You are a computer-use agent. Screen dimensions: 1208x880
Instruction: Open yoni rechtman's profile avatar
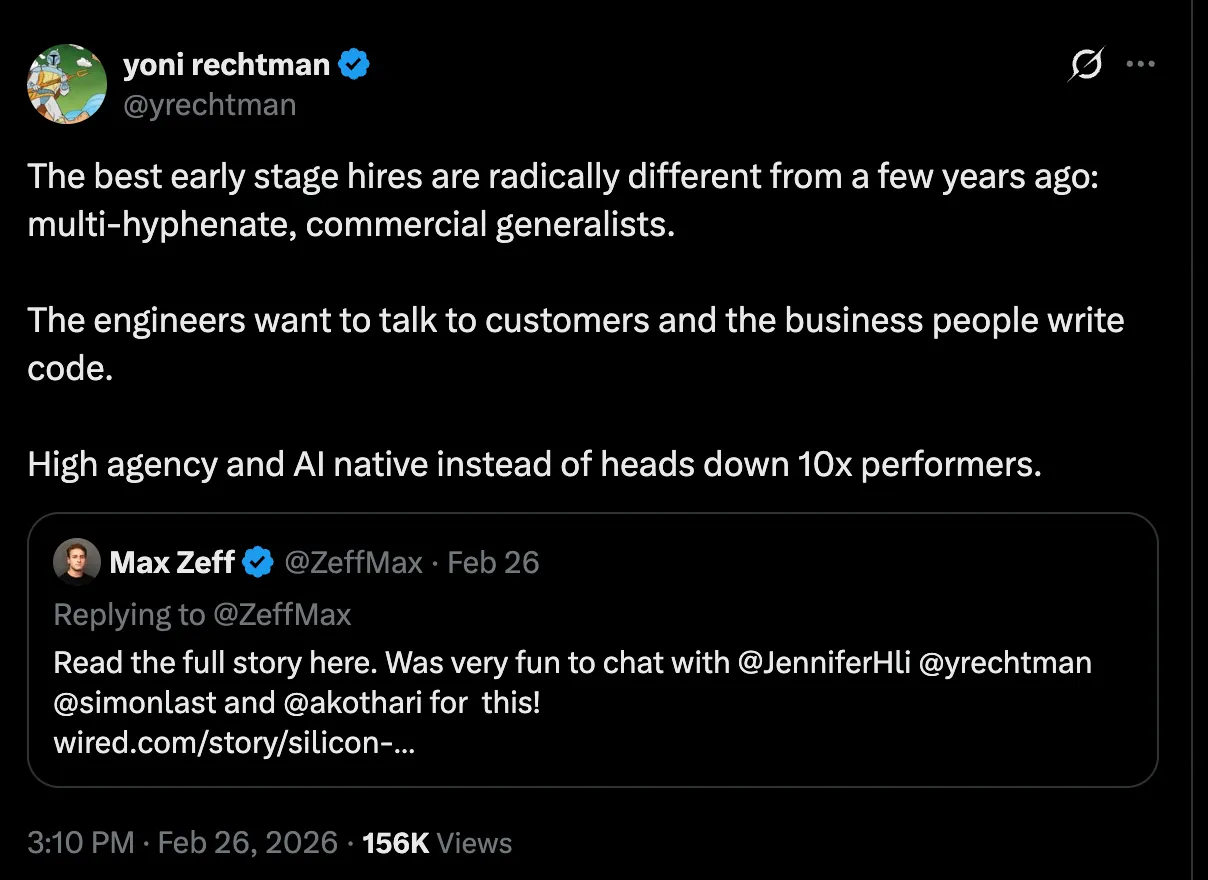pos(66,84)
